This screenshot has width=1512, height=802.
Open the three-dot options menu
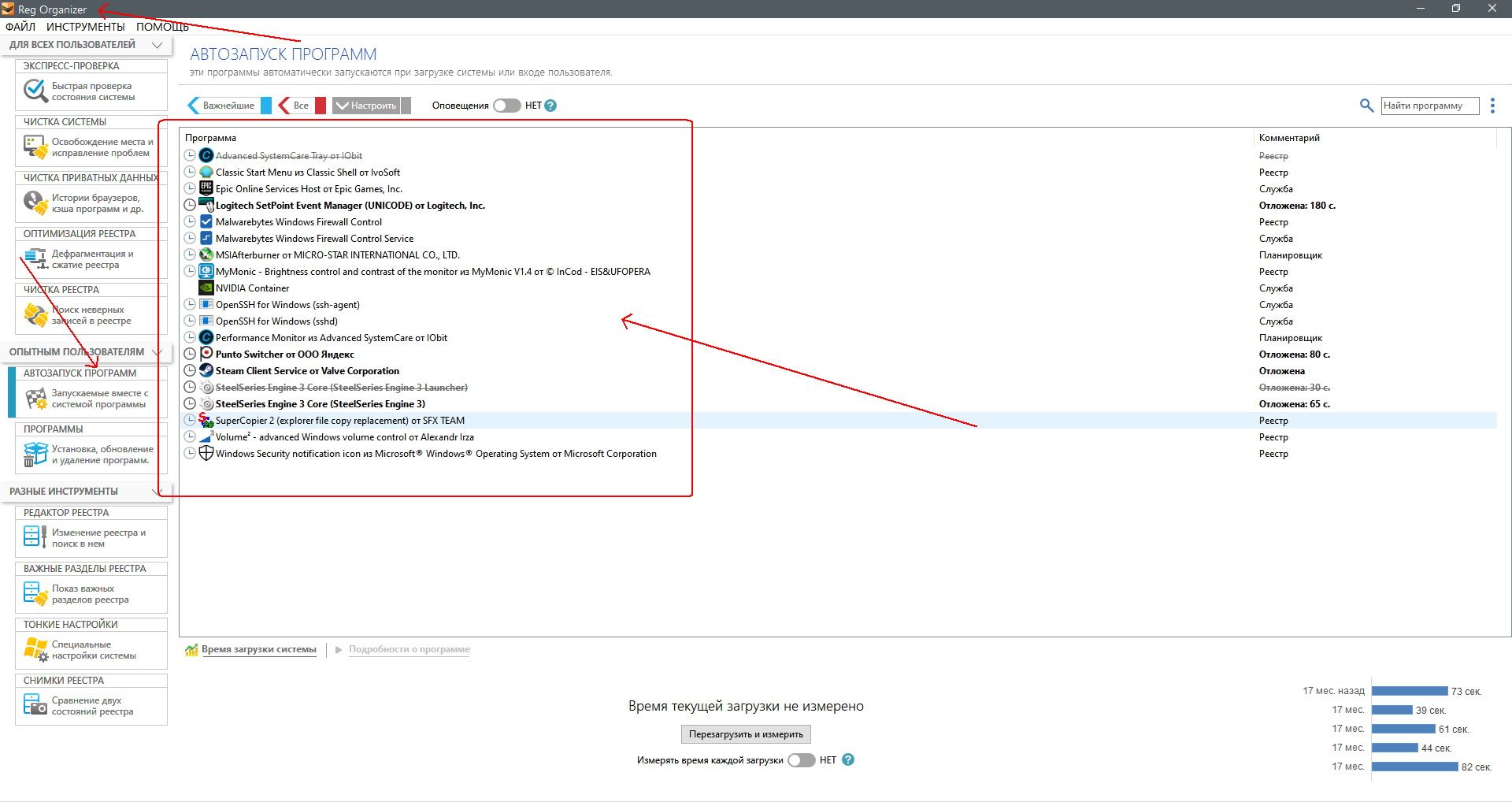pyautogui.click(x=1492, y=106)
